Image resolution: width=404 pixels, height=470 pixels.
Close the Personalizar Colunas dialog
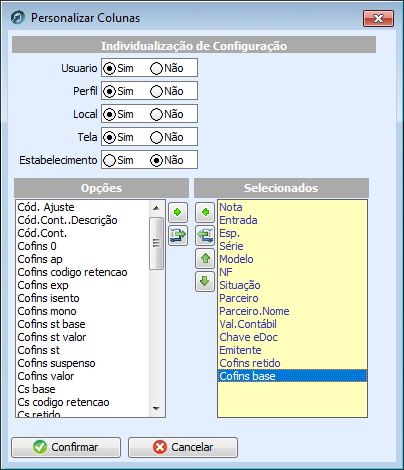378,18
